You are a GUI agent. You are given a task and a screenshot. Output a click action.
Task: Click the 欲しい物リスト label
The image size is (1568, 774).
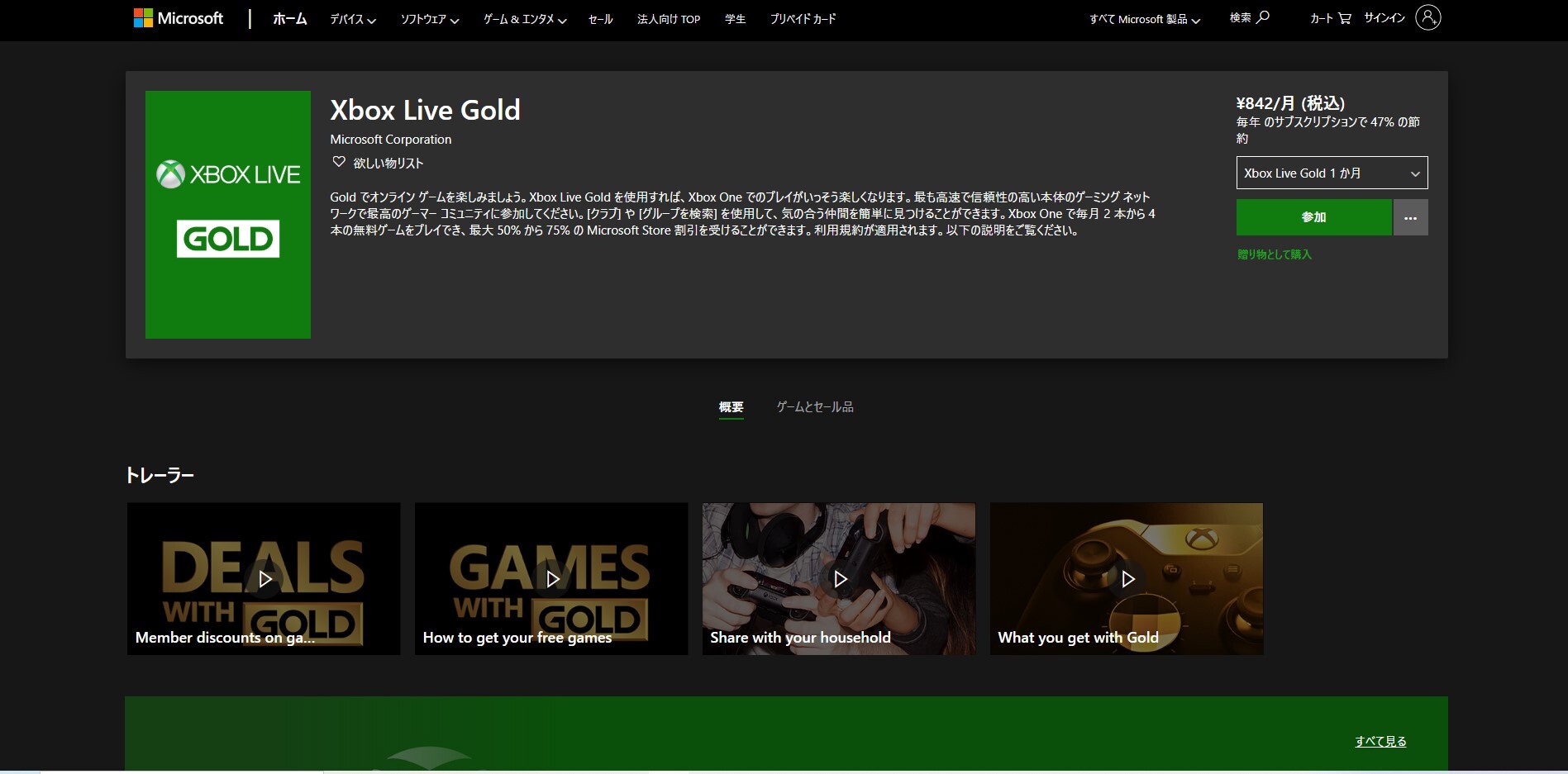(388, 163)
